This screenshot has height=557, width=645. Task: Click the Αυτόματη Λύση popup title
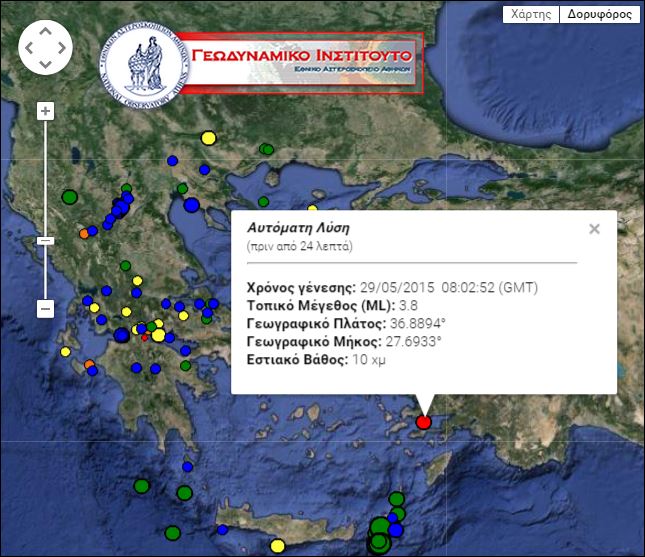click(298, 227)
